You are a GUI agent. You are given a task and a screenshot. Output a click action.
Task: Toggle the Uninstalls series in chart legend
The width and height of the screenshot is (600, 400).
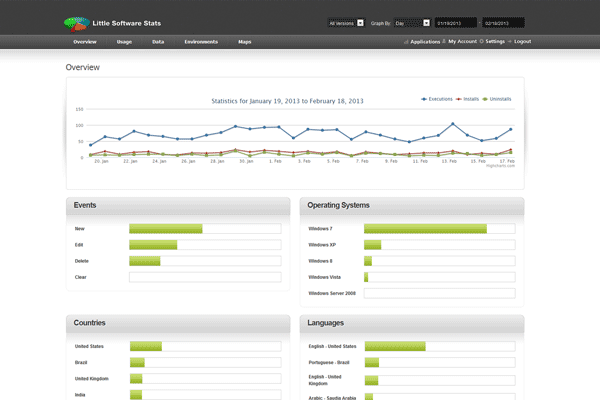[x=498, y=99]
